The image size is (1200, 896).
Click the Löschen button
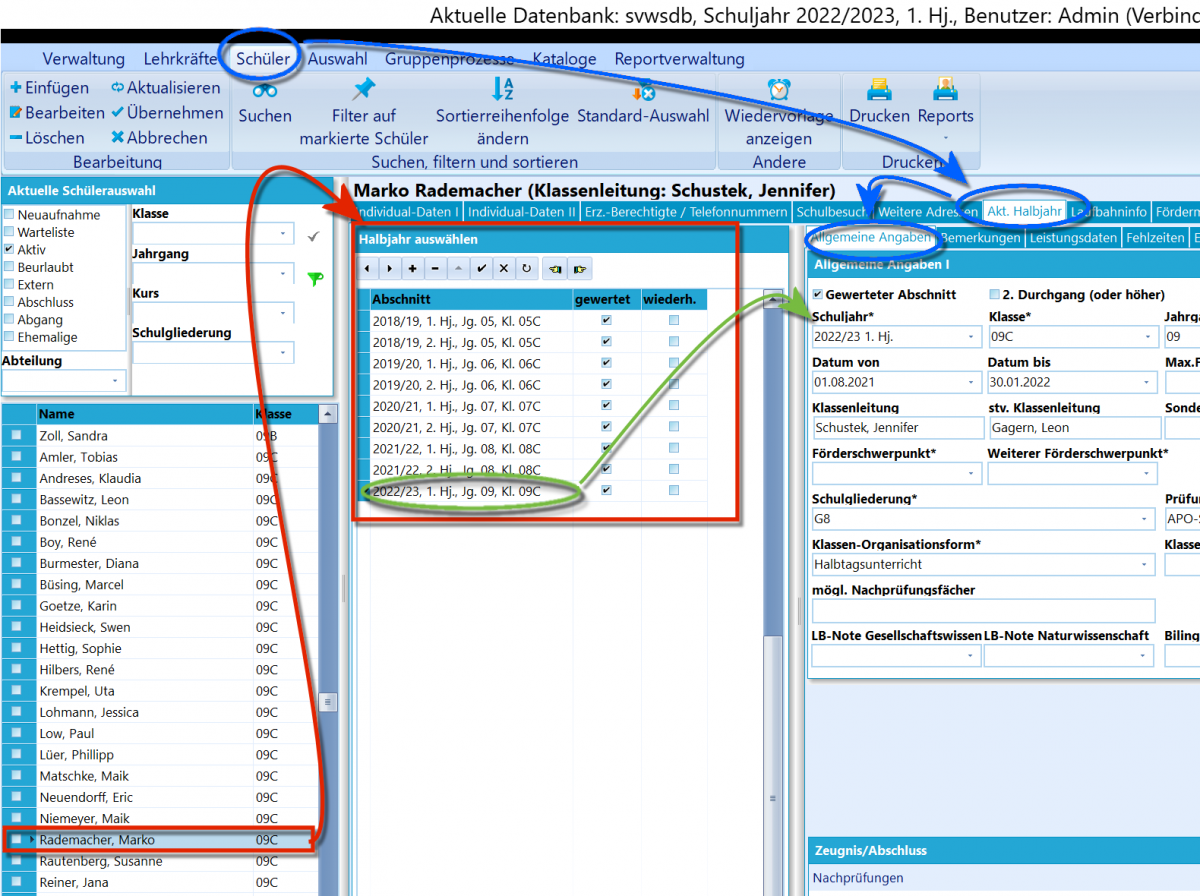pos(47,138)
